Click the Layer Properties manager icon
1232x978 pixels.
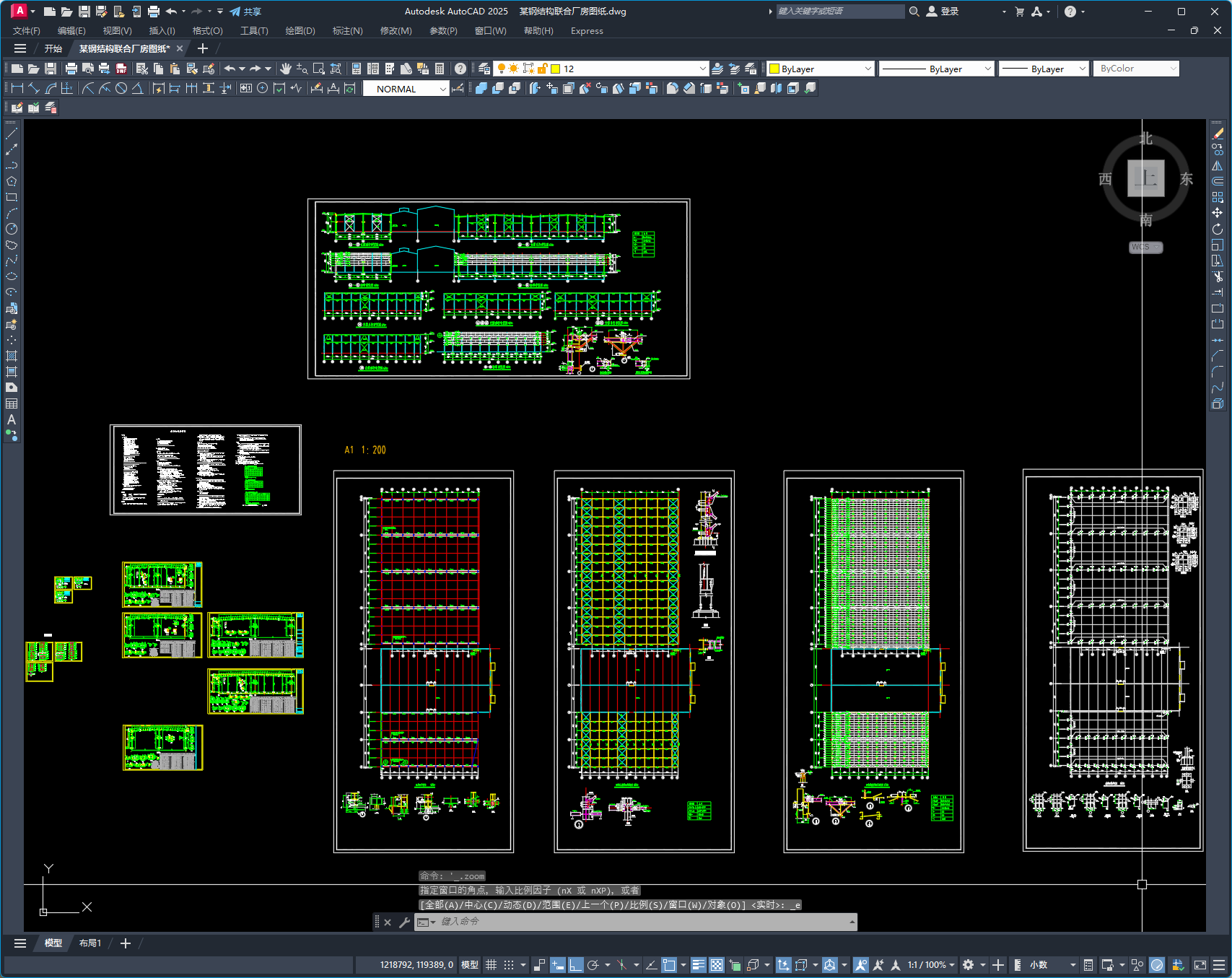coord(484,69)
